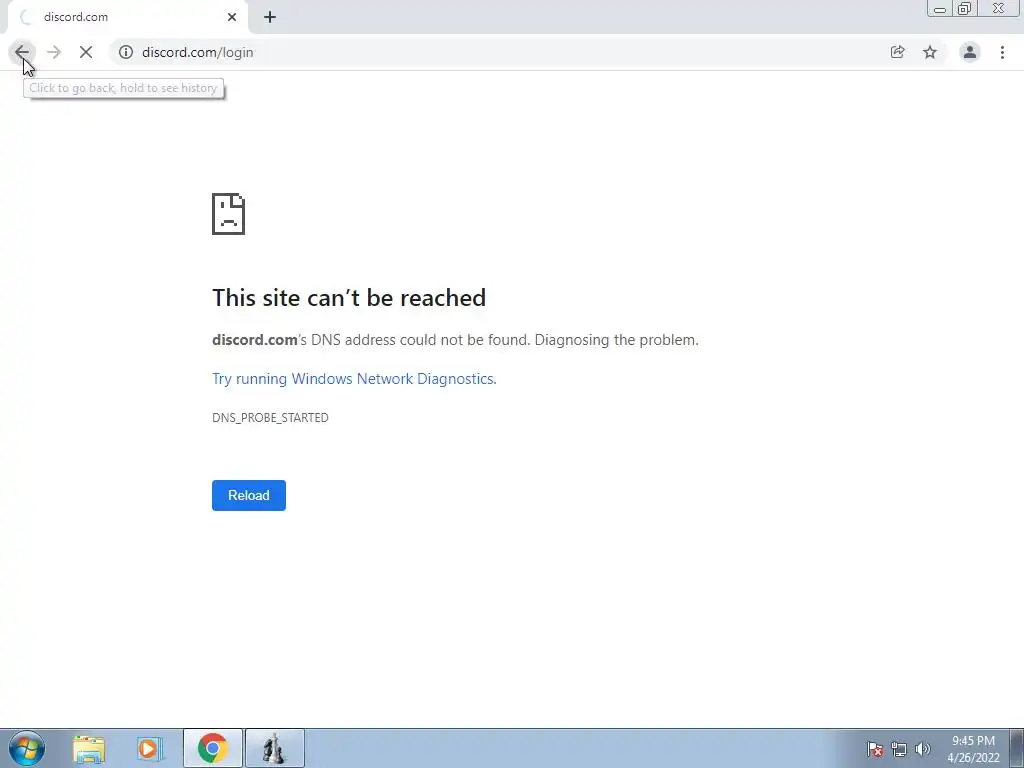
Task: Open Try running Windows Network Diagnostics link
Action: click(354, 379)
